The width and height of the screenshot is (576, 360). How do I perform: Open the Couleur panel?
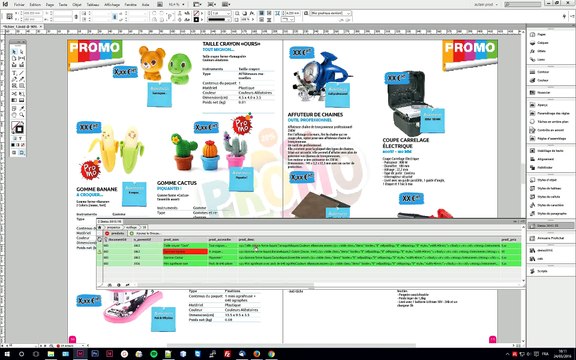(543, 80)
